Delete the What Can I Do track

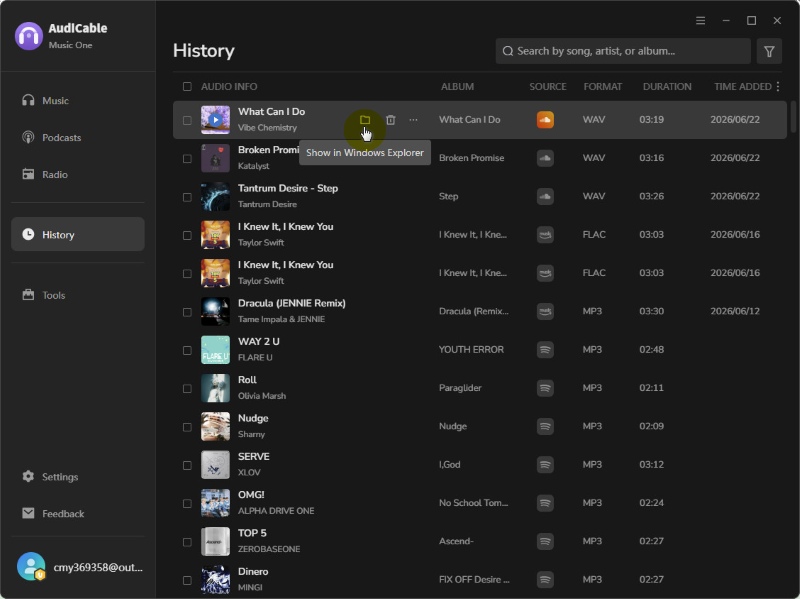click(390, 120)
